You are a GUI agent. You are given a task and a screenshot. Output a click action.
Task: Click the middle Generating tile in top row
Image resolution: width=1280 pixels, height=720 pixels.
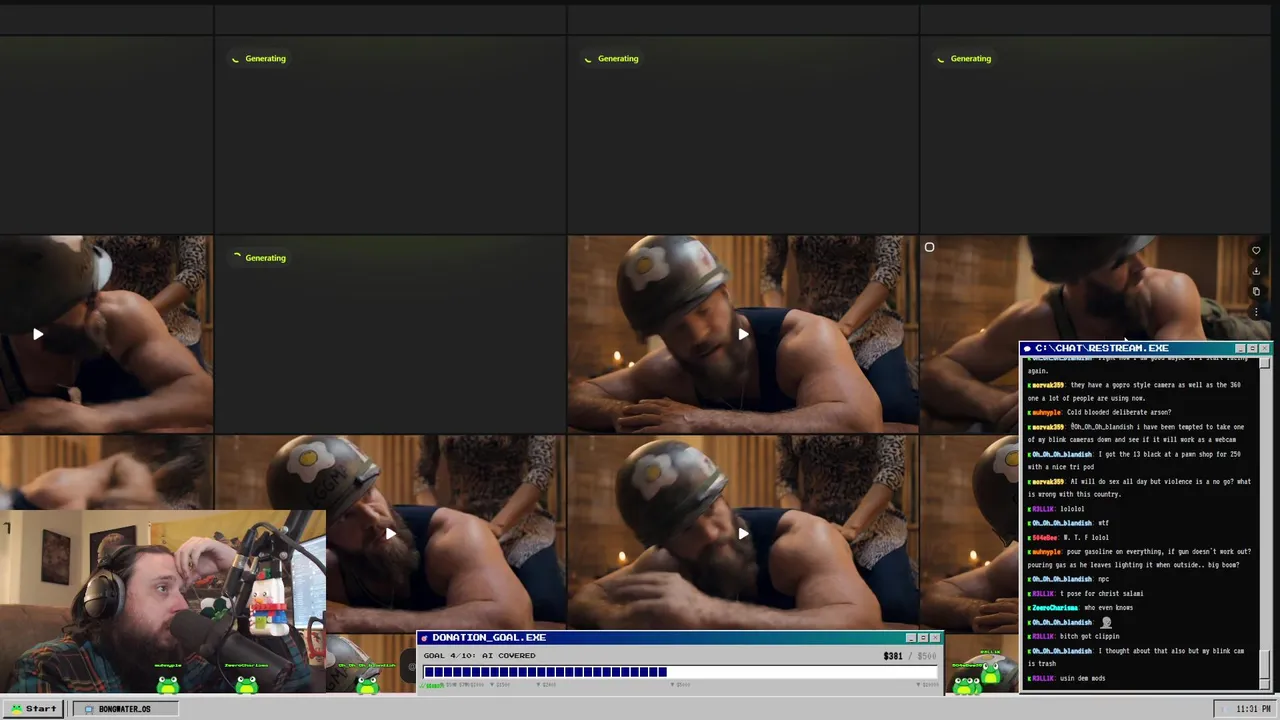[x=742, y=134]
